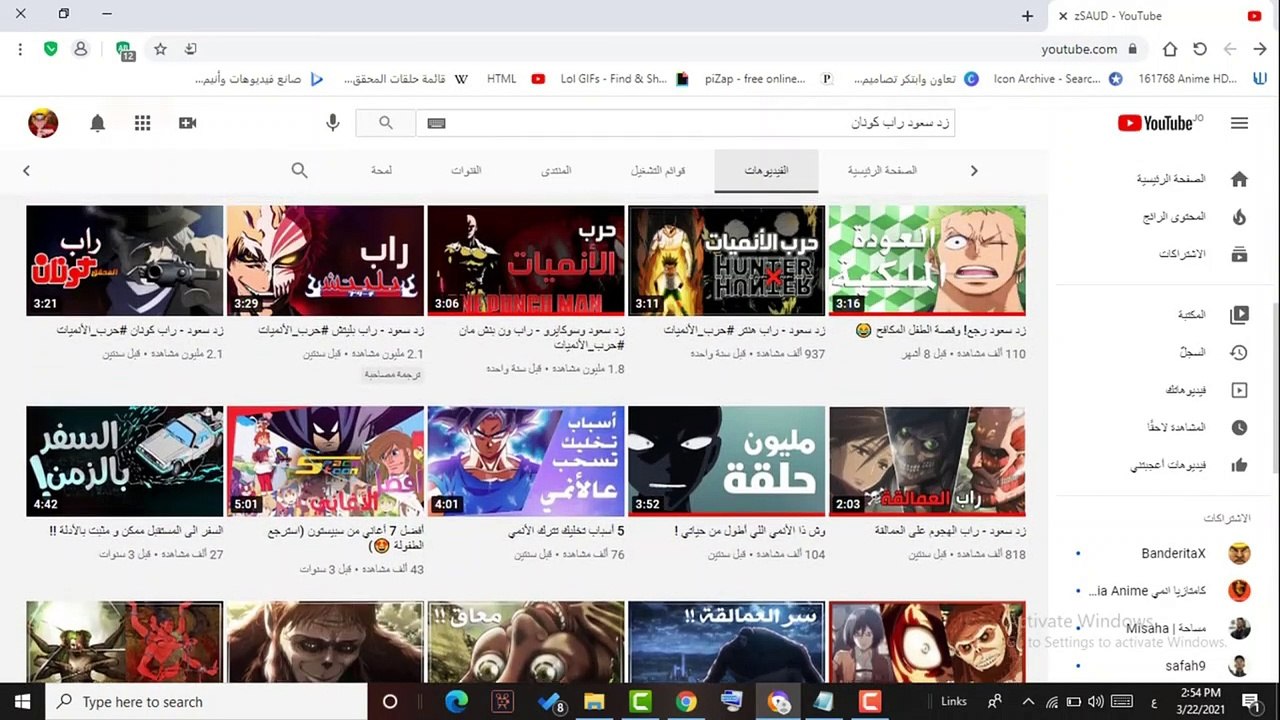
Task: Play the One Punch Man 3:06 thumbnail
Action: coord(526,260)
